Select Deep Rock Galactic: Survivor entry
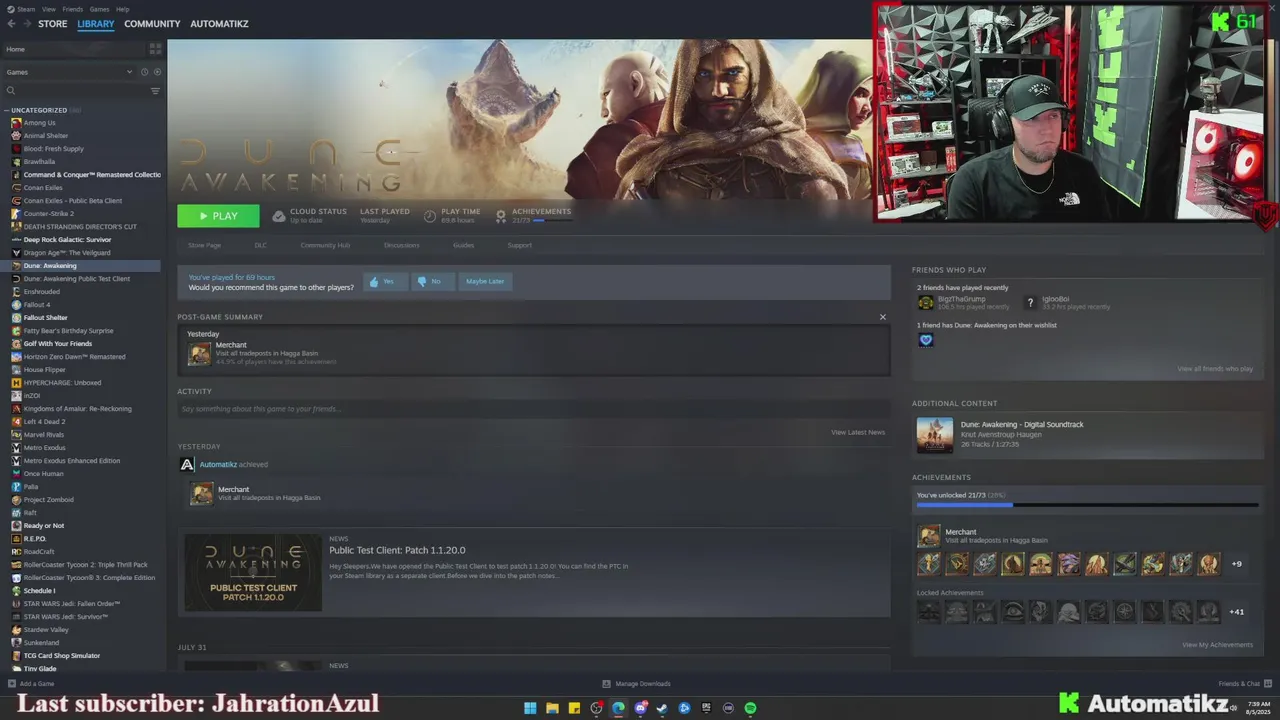This screenshot has width=1280, height=720. tap(67, 240)
